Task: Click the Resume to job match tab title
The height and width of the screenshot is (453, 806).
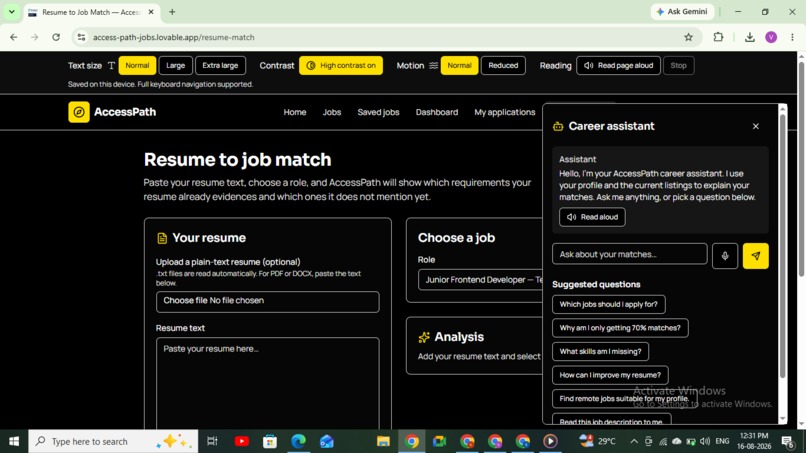Action: [x=91, y=12]
